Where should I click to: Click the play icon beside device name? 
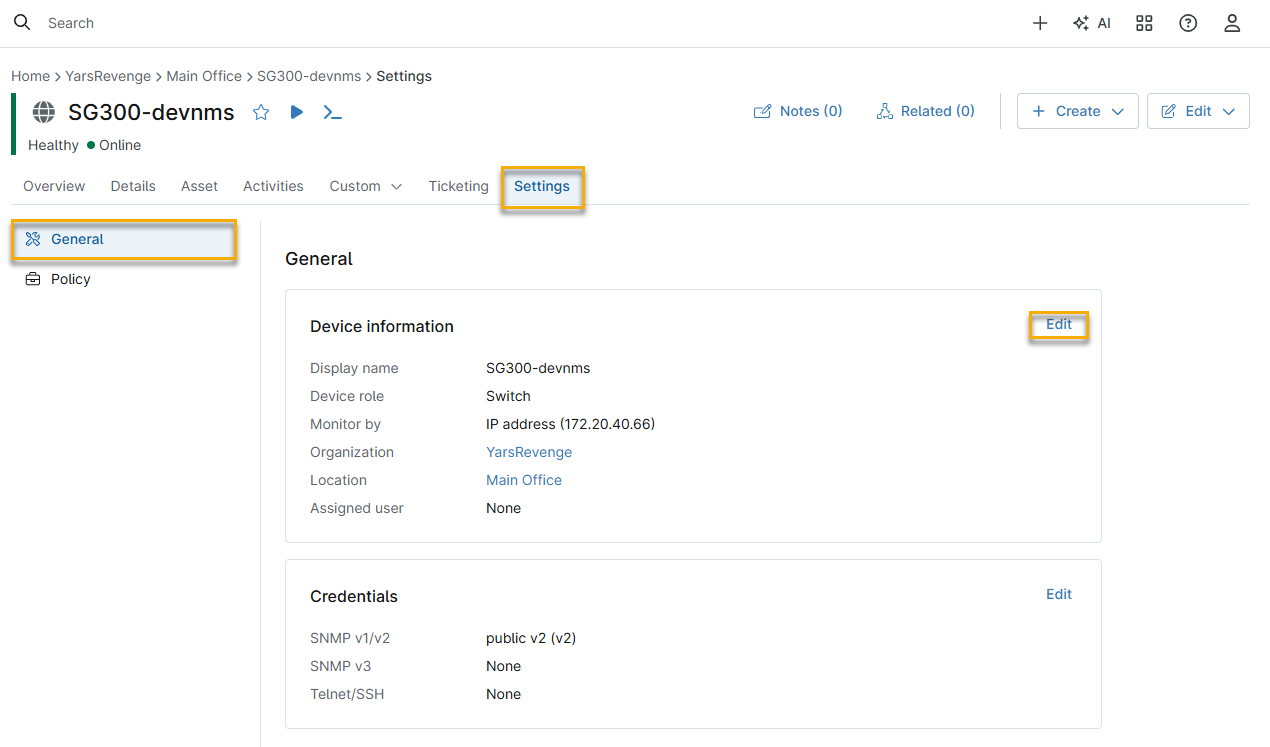297,112
